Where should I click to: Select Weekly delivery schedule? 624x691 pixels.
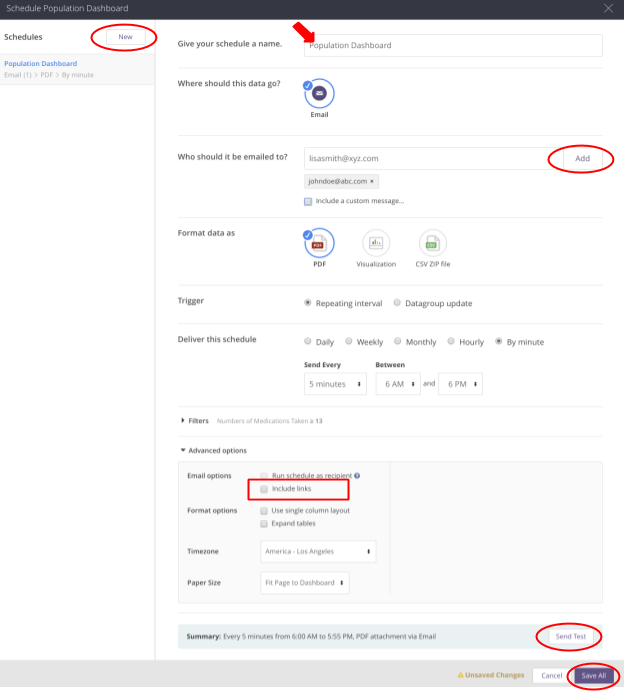coord(349,341)
